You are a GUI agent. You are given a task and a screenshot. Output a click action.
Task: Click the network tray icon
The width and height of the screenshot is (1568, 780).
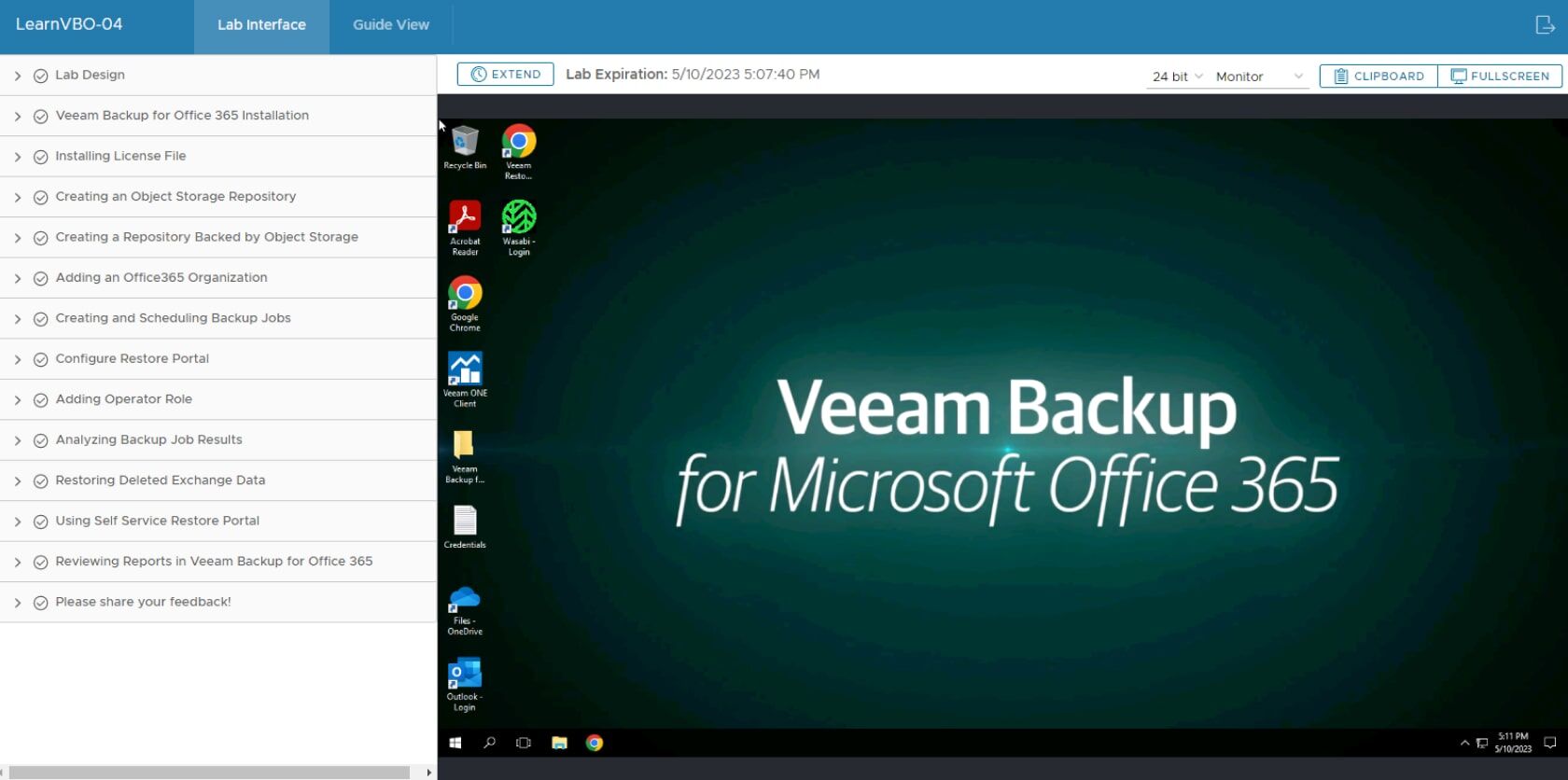[1481, 743]
